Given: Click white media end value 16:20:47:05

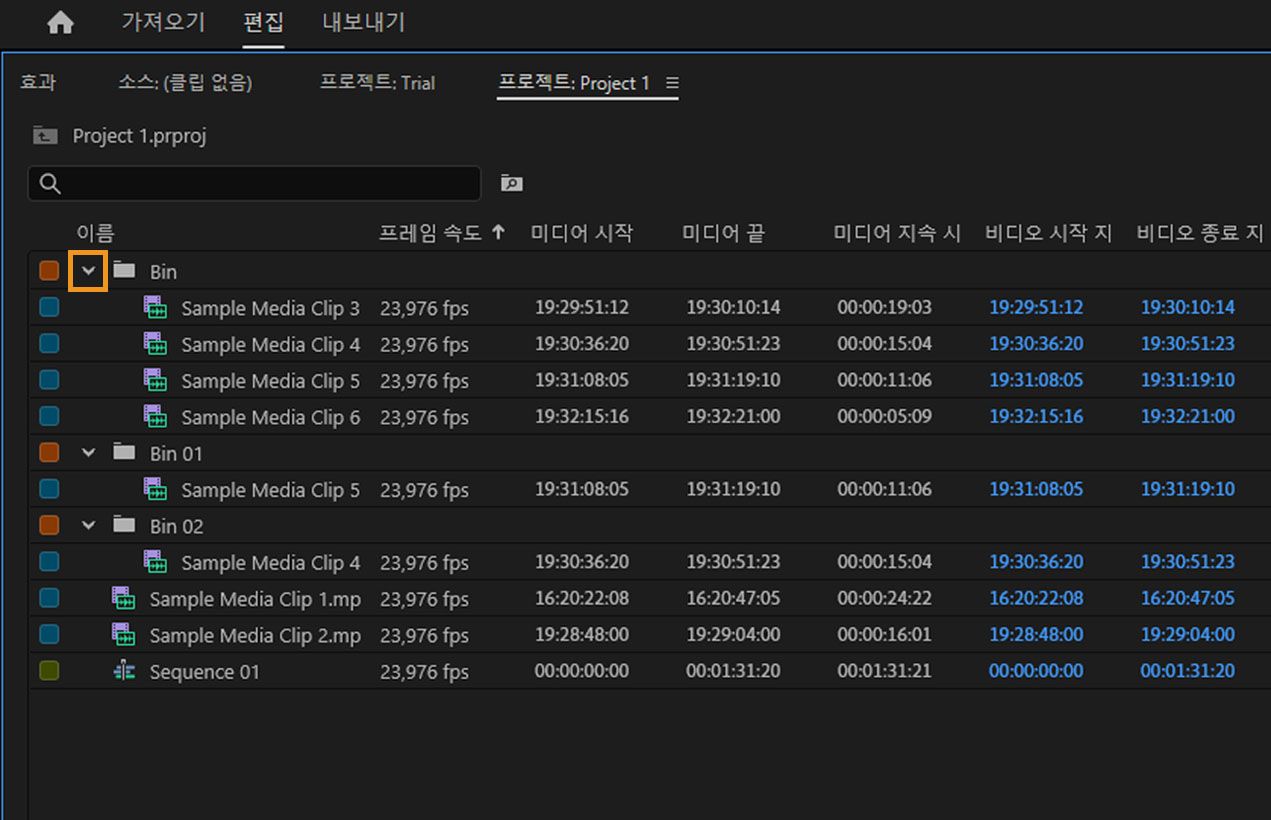Looking at the screenshot, I should click(x=733, y=598).
